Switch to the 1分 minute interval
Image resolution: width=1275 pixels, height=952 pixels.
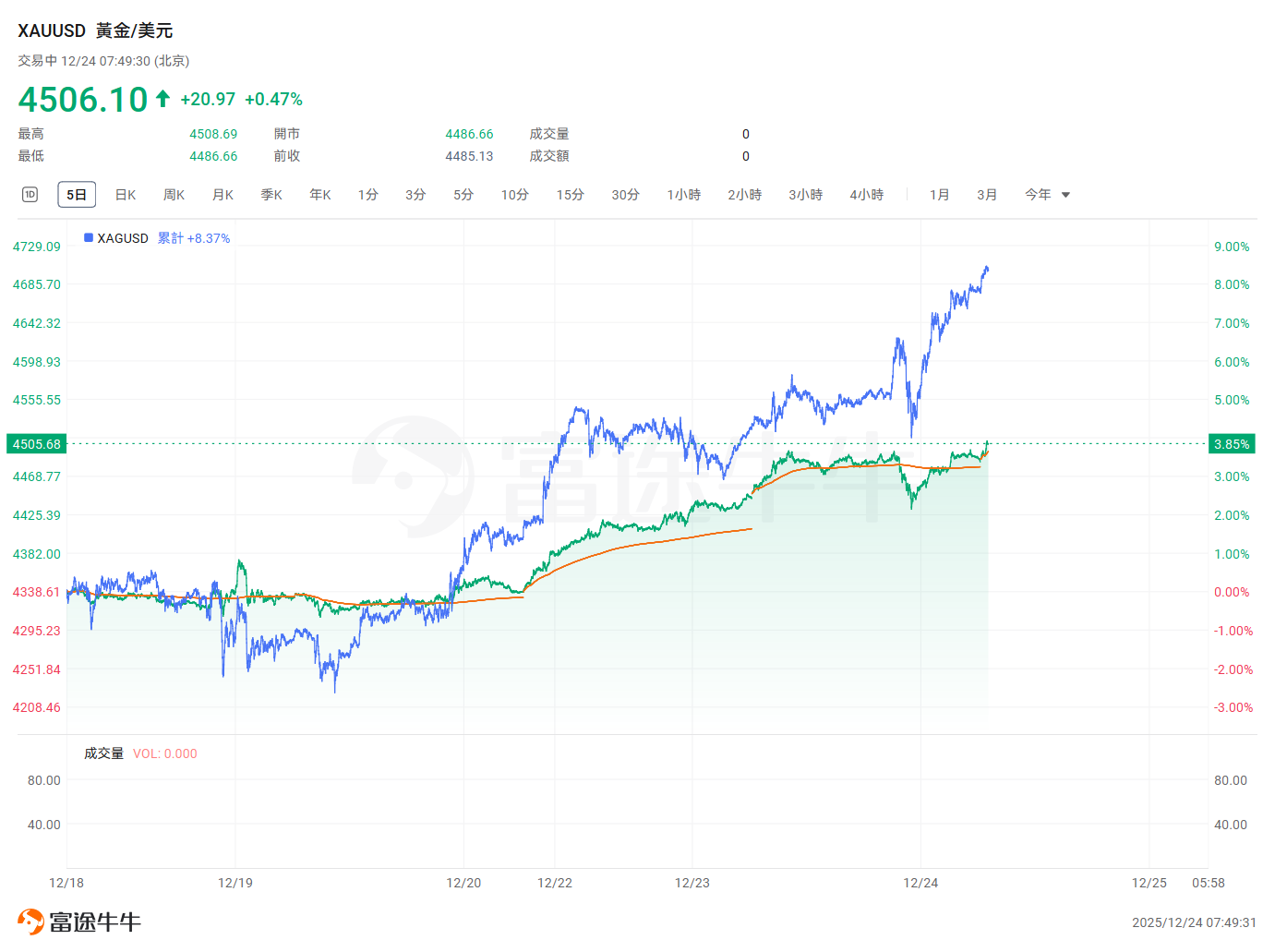tap(368, 195)
